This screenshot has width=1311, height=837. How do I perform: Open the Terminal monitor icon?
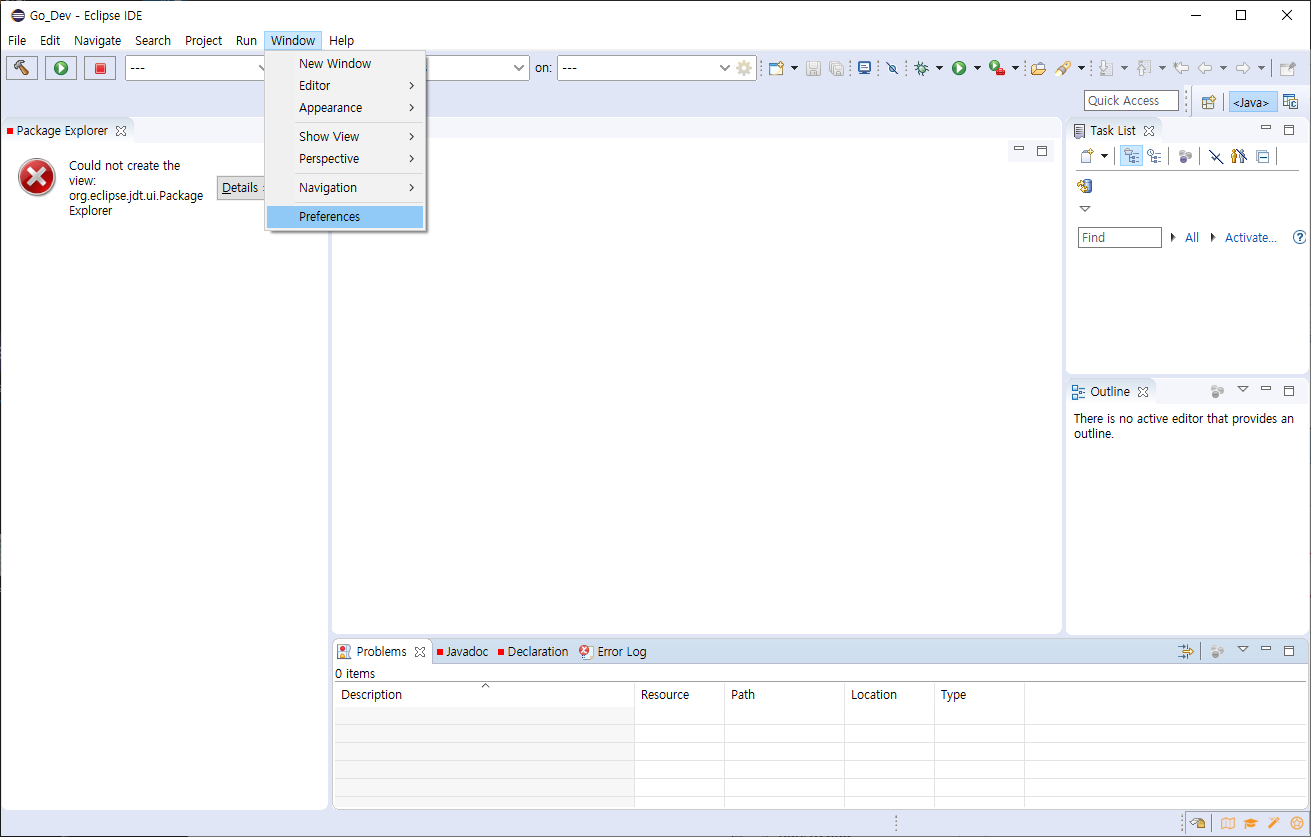864,68
